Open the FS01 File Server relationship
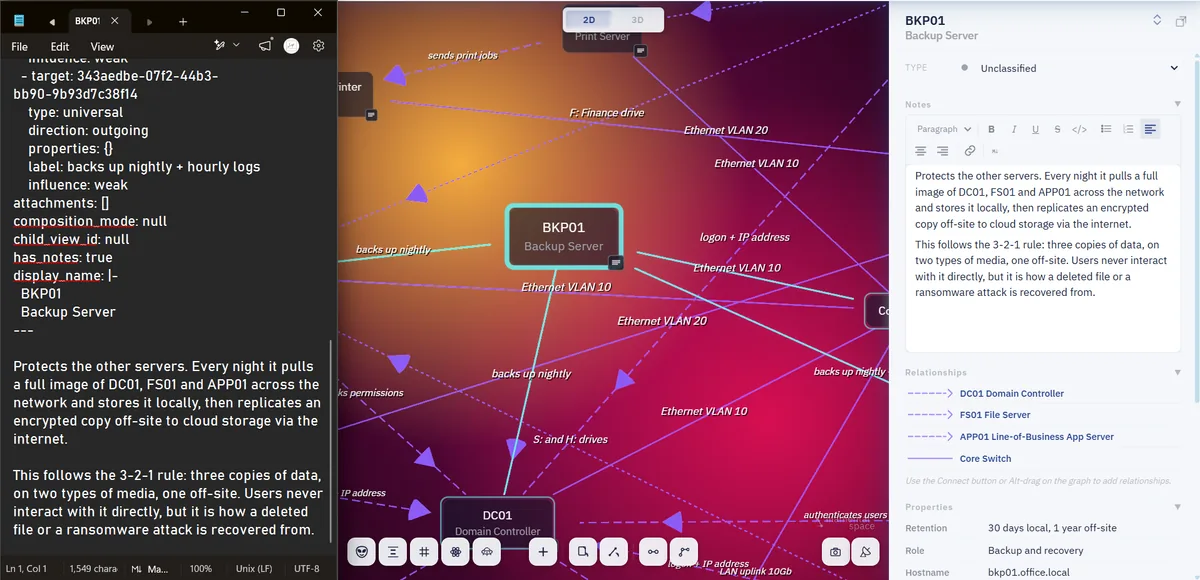This screenshot has width=1200, height=580. pyautogui.click(x=995, y=415)
